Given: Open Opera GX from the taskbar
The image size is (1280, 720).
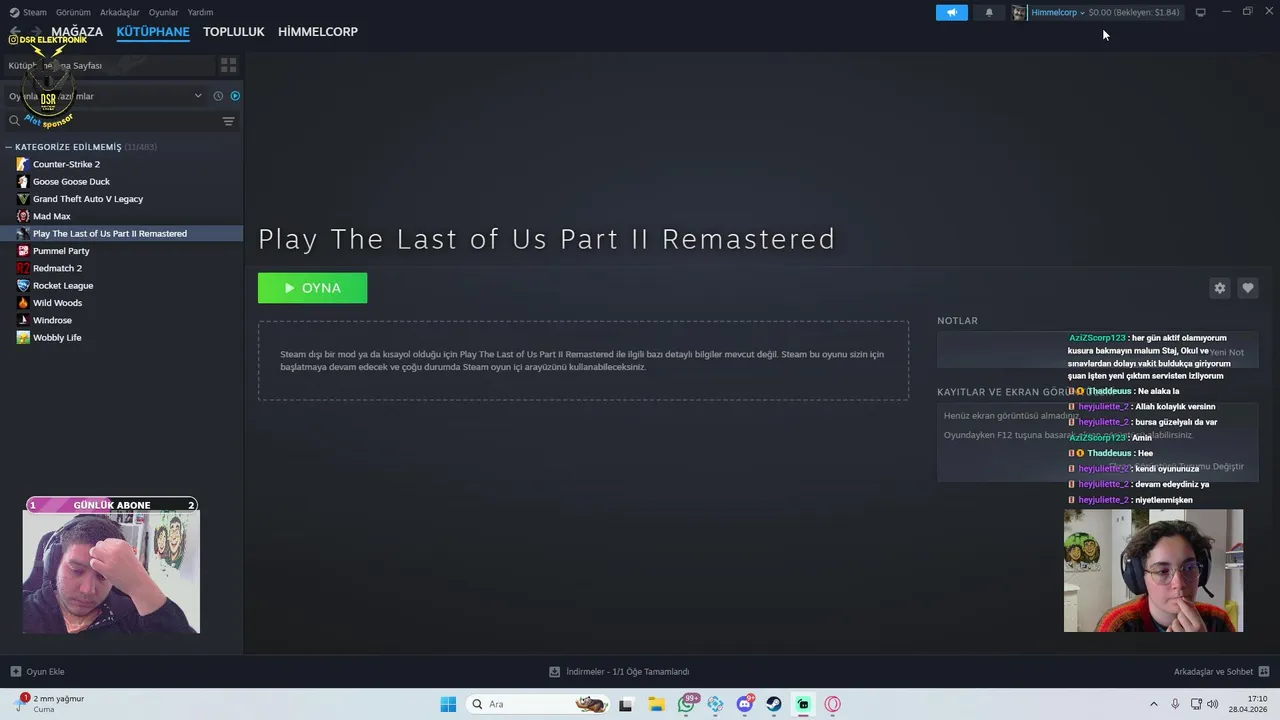Looking at the screenshot, I should click(x=832, y=704).
